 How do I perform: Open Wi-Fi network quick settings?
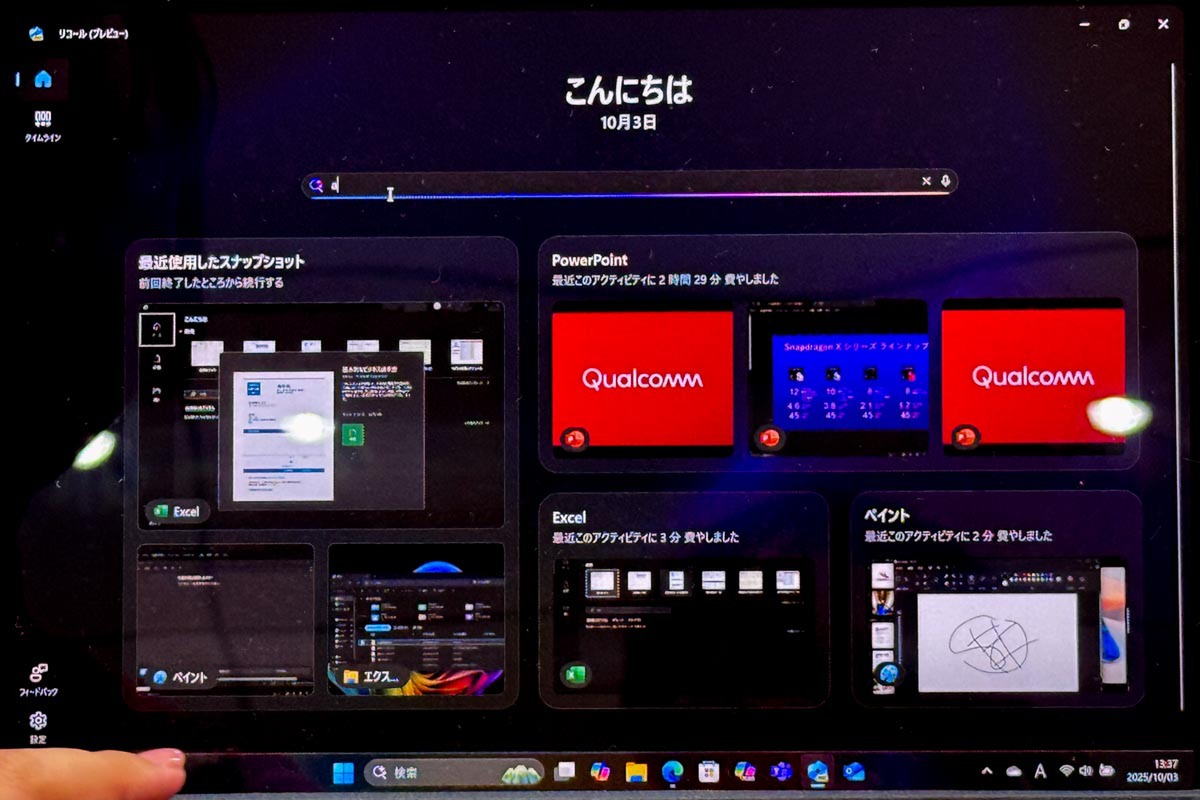pyautogui.click(x=1066, y=771)
